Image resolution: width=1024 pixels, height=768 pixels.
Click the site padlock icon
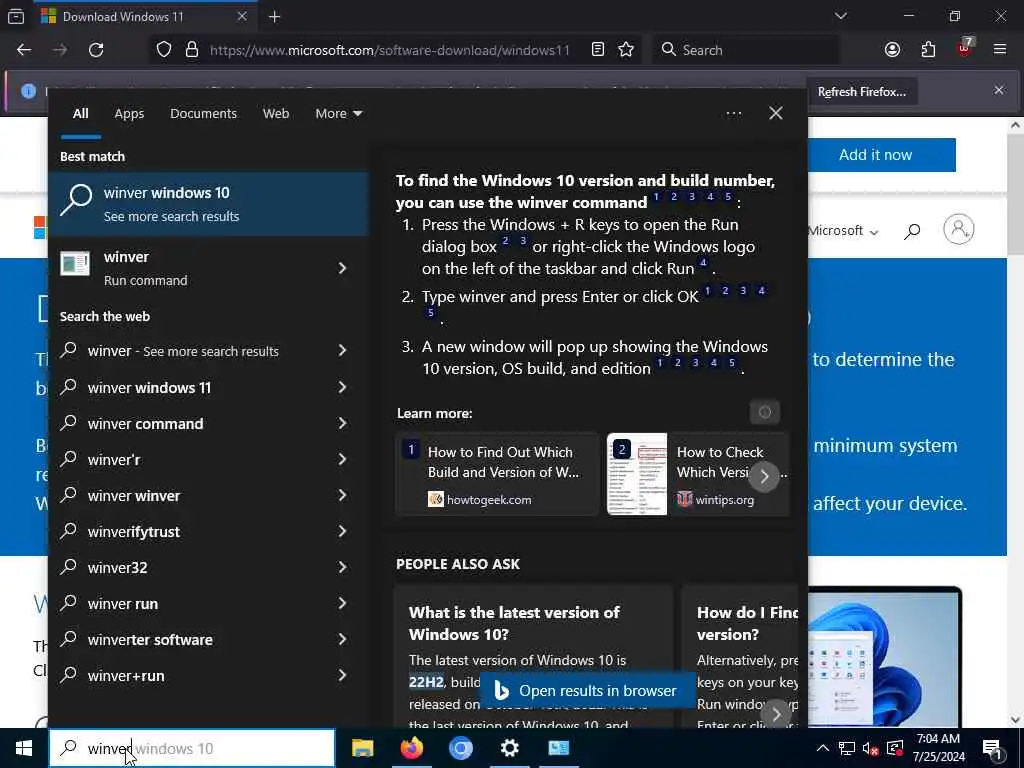tap(191, 50)
